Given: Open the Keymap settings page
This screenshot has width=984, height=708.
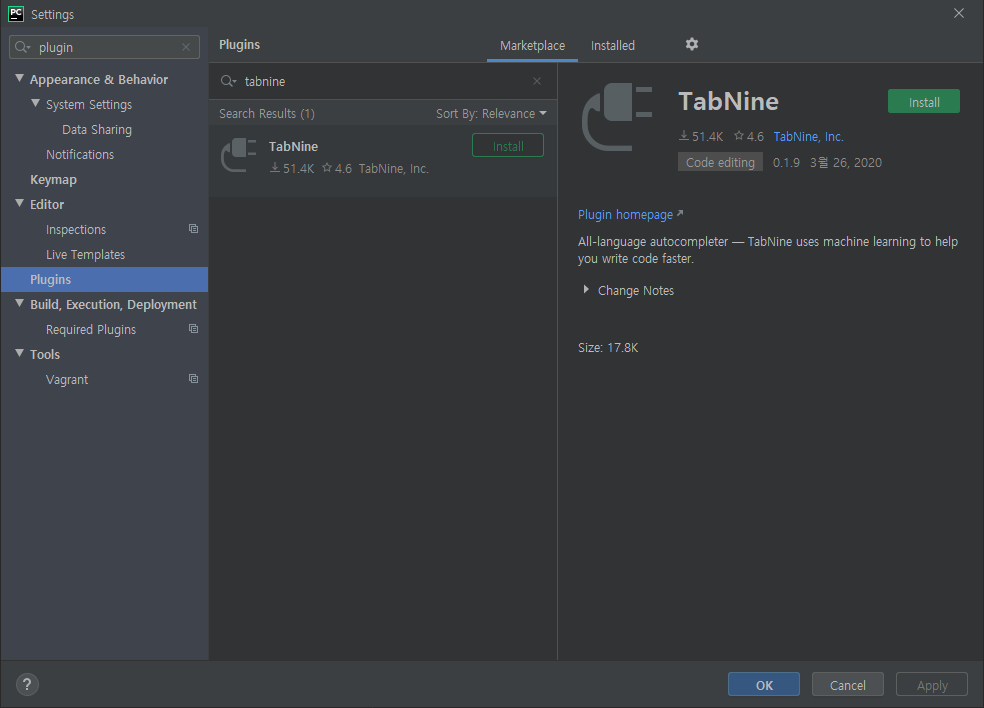Looking at the screenshot, I should (53, 180).
